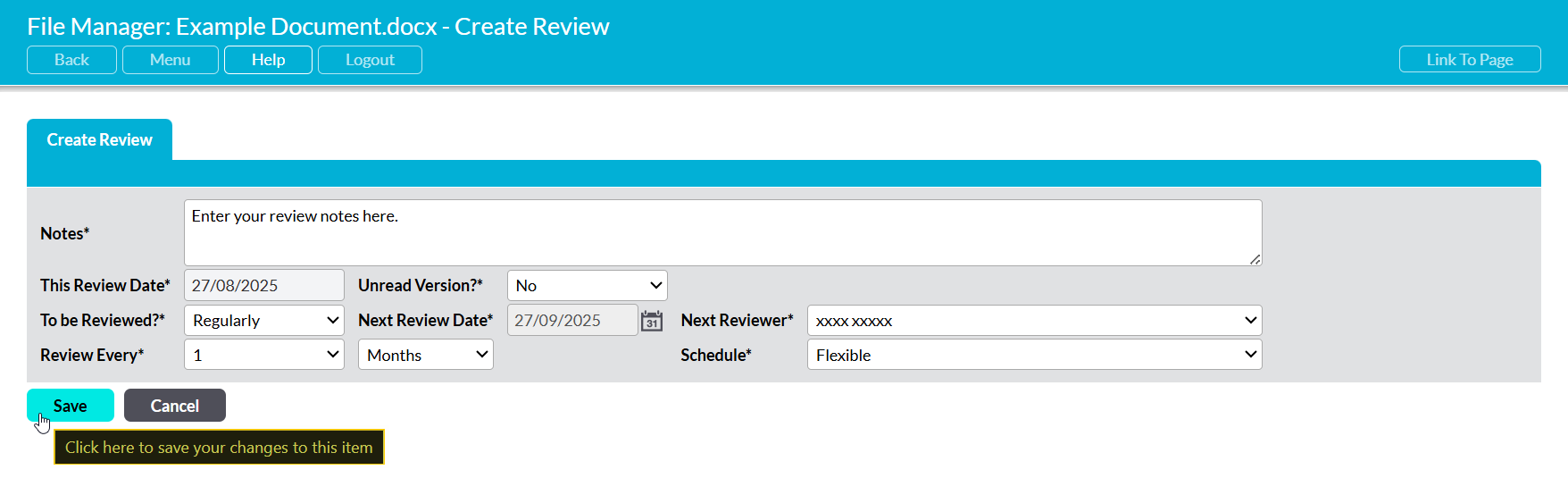Open the To be Reviewed dropdown
Screen dimensions: 1568x478
[263, 321]
